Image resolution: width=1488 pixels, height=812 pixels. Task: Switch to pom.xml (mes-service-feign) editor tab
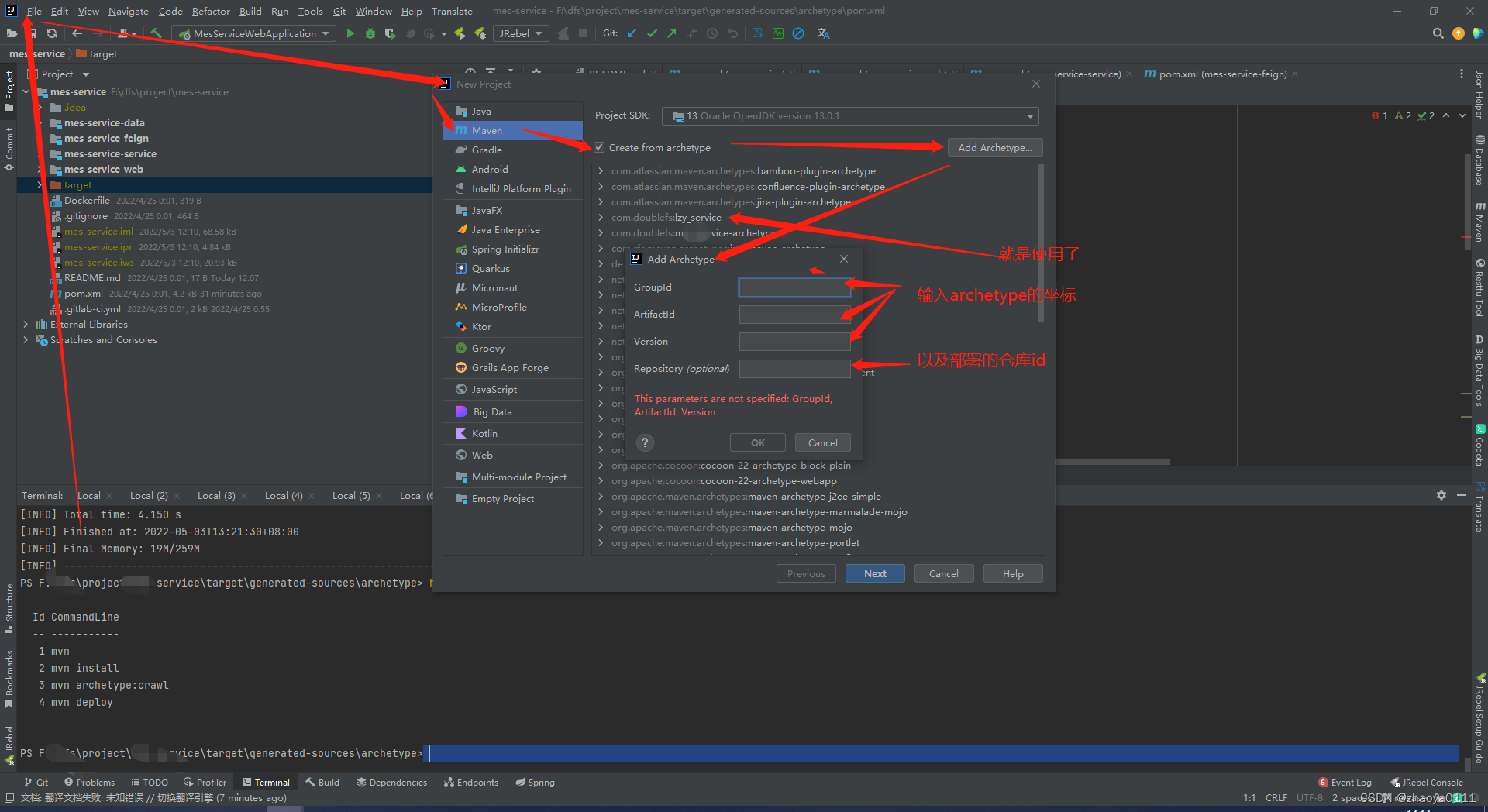point(1222,74)
